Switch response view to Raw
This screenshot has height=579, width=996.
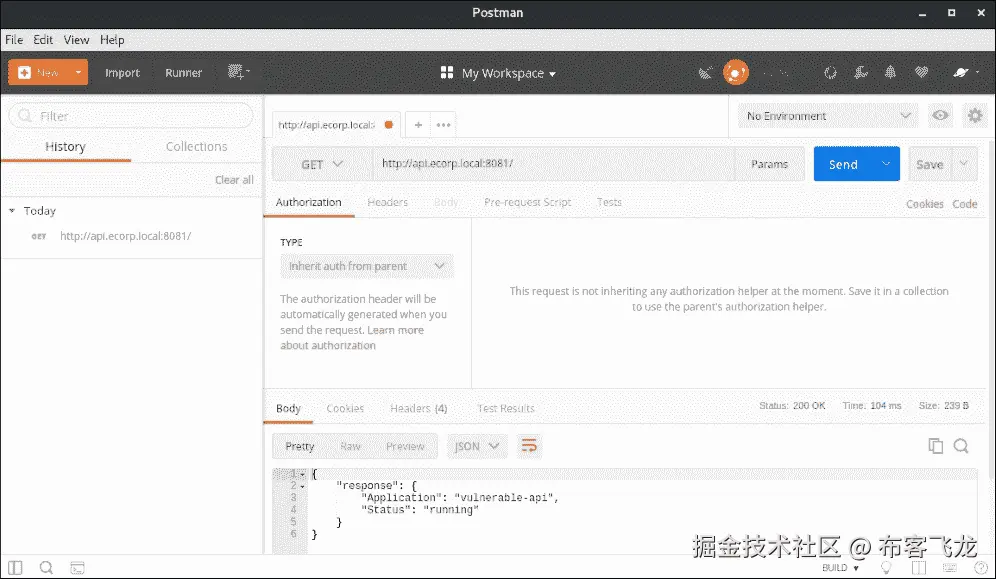(350, 446)
